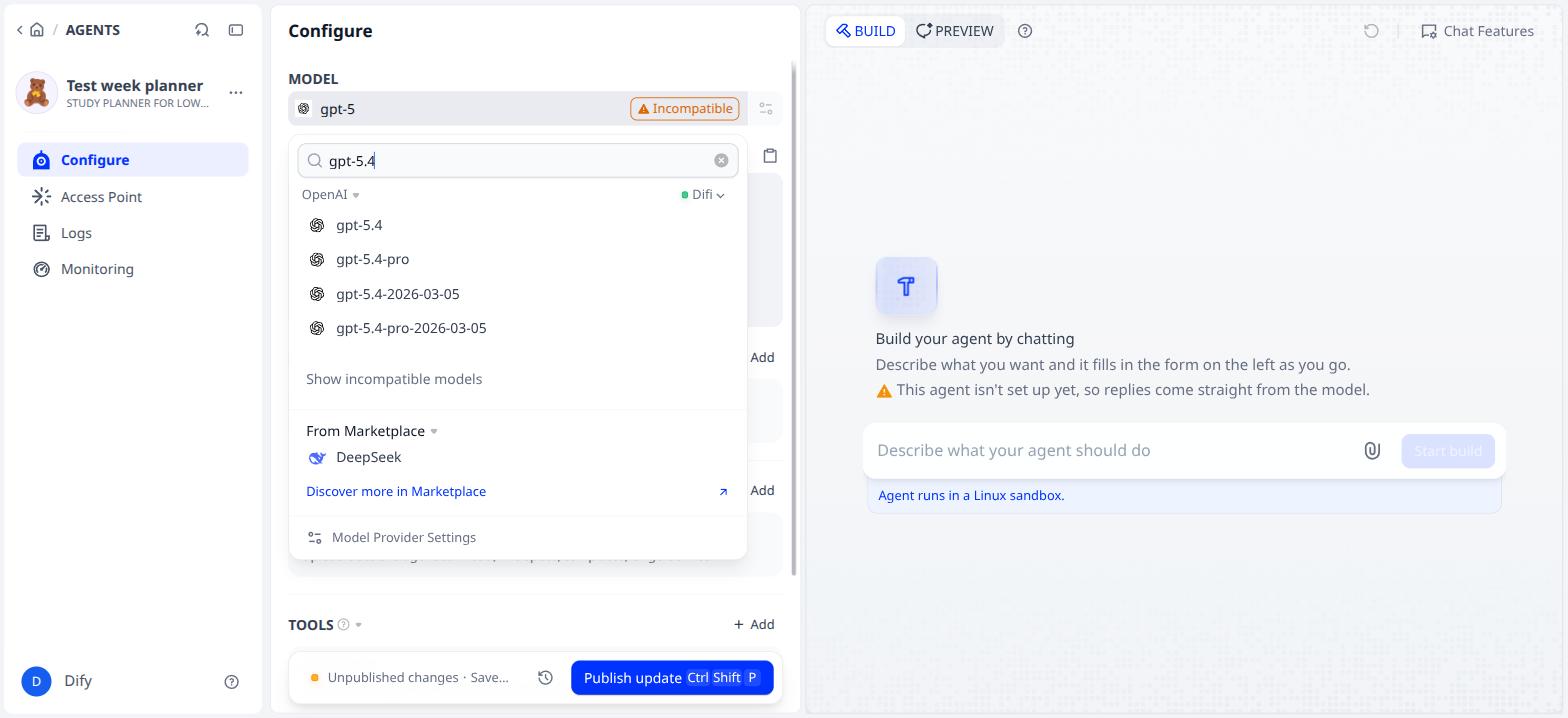Go to the home icon in the breadcrumb
Viewport: 1568px width, 718px height.
point(37,30)
